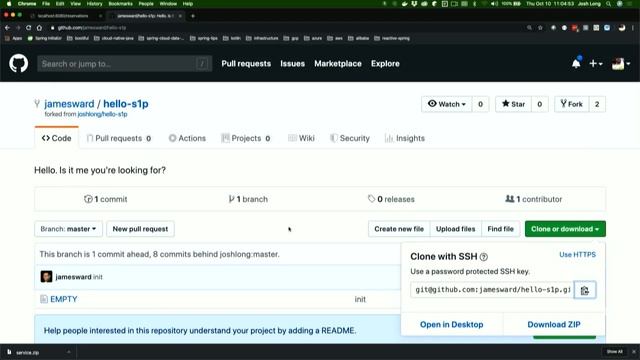Copy the SSH clone URL to clipboard

584,290
